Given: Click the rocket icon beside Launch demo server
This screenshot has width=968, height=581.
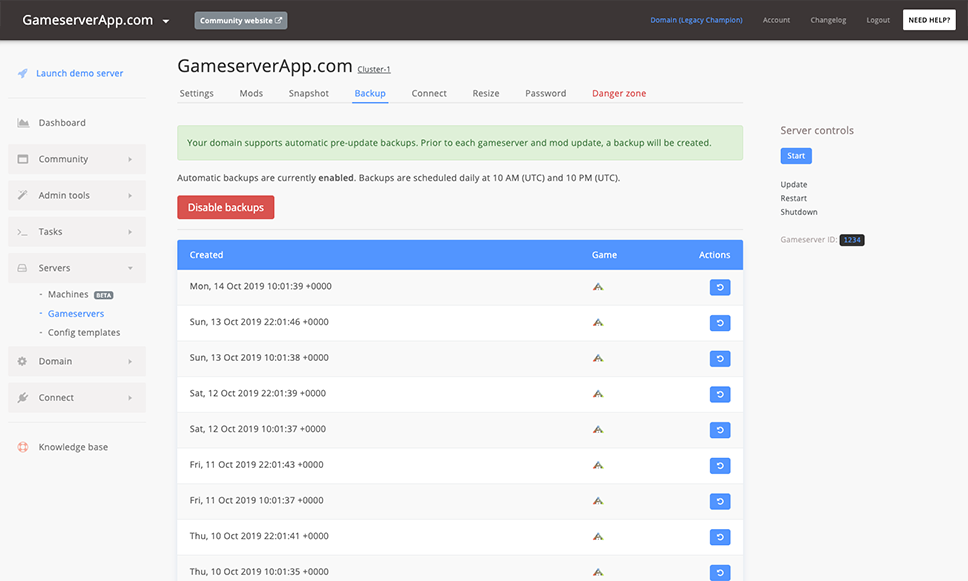Looking at the screenshot, I should [x=23, y=73].
